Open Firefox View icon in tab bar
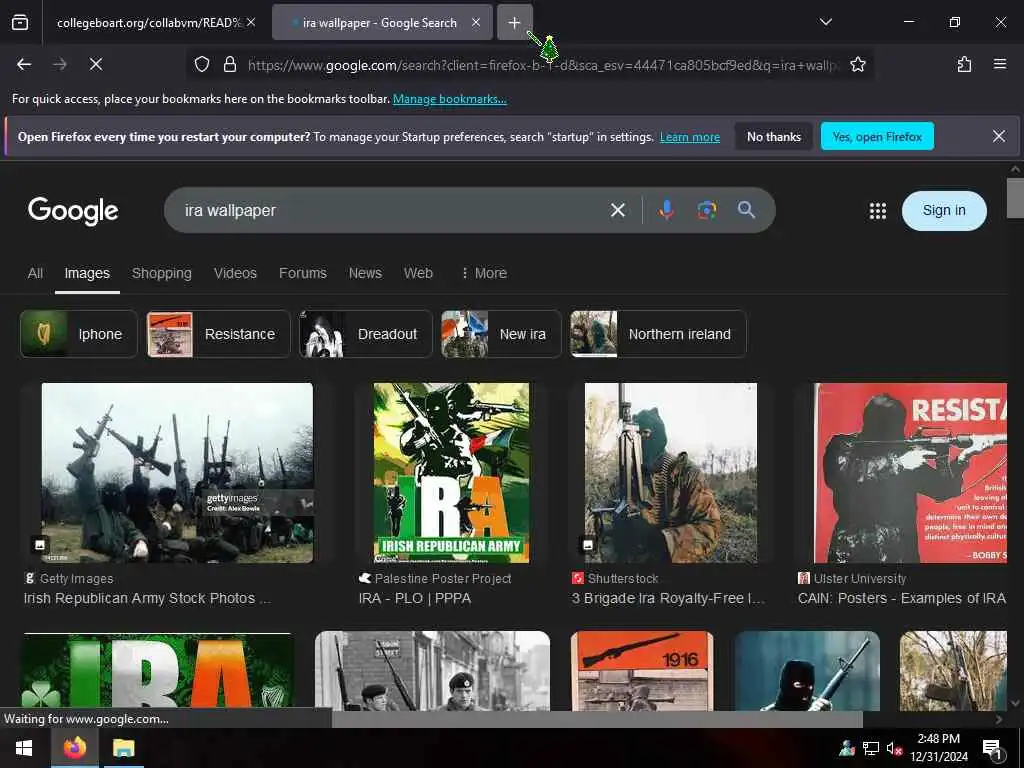 coord(20,22)
